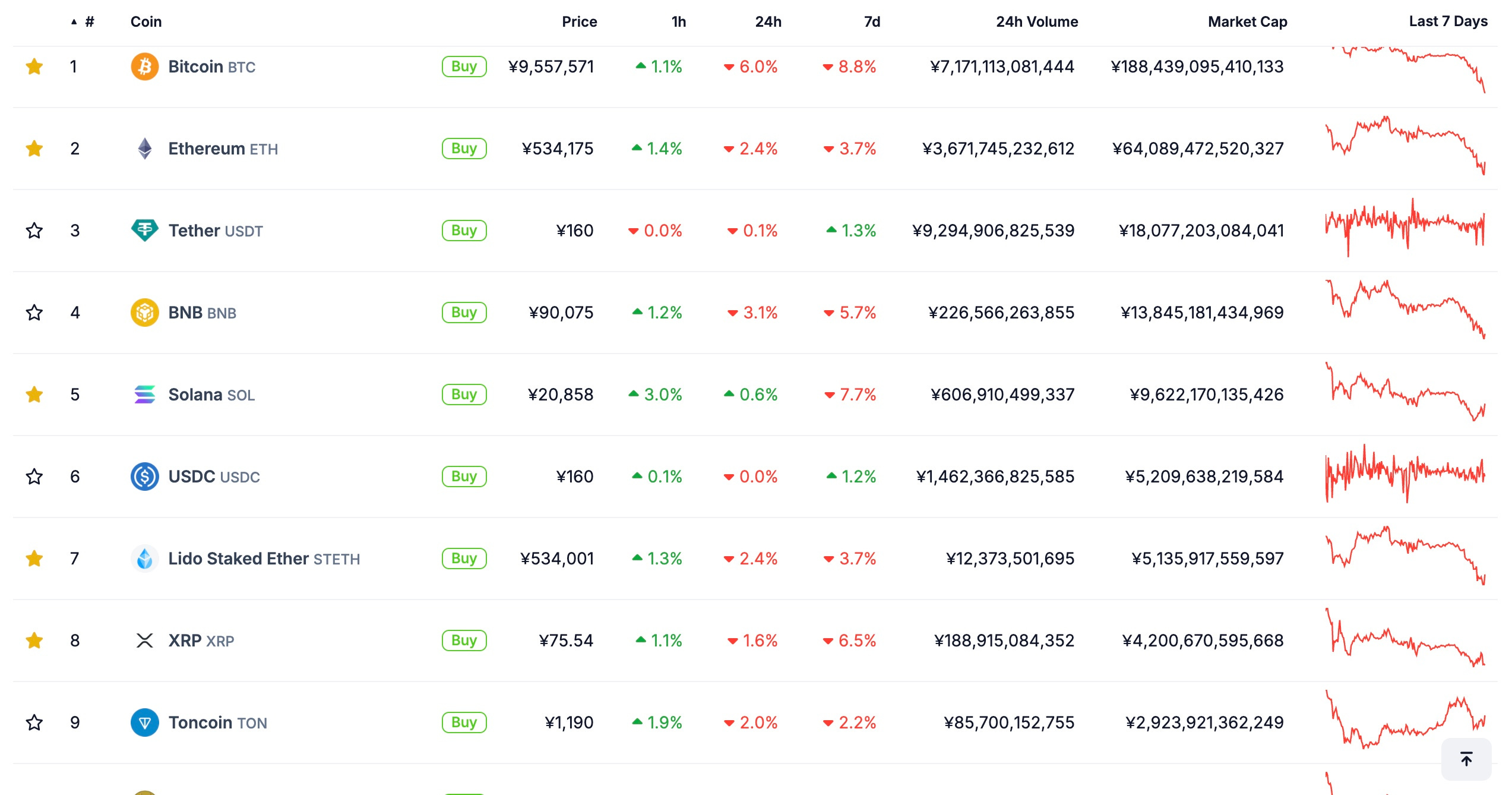Sort by 24h Volume column header

coord(1037,22)
